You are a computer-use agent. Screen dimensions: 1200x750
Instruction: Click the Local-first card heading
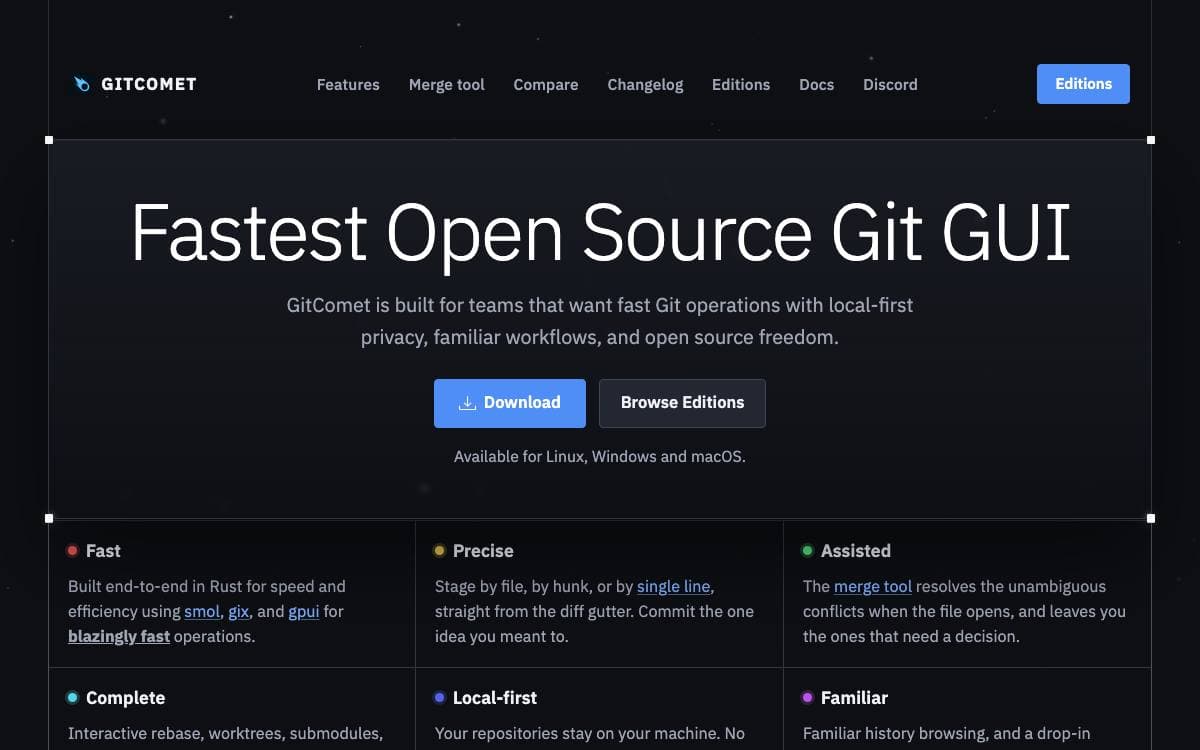pyautogui.click(x=495, y=698)
